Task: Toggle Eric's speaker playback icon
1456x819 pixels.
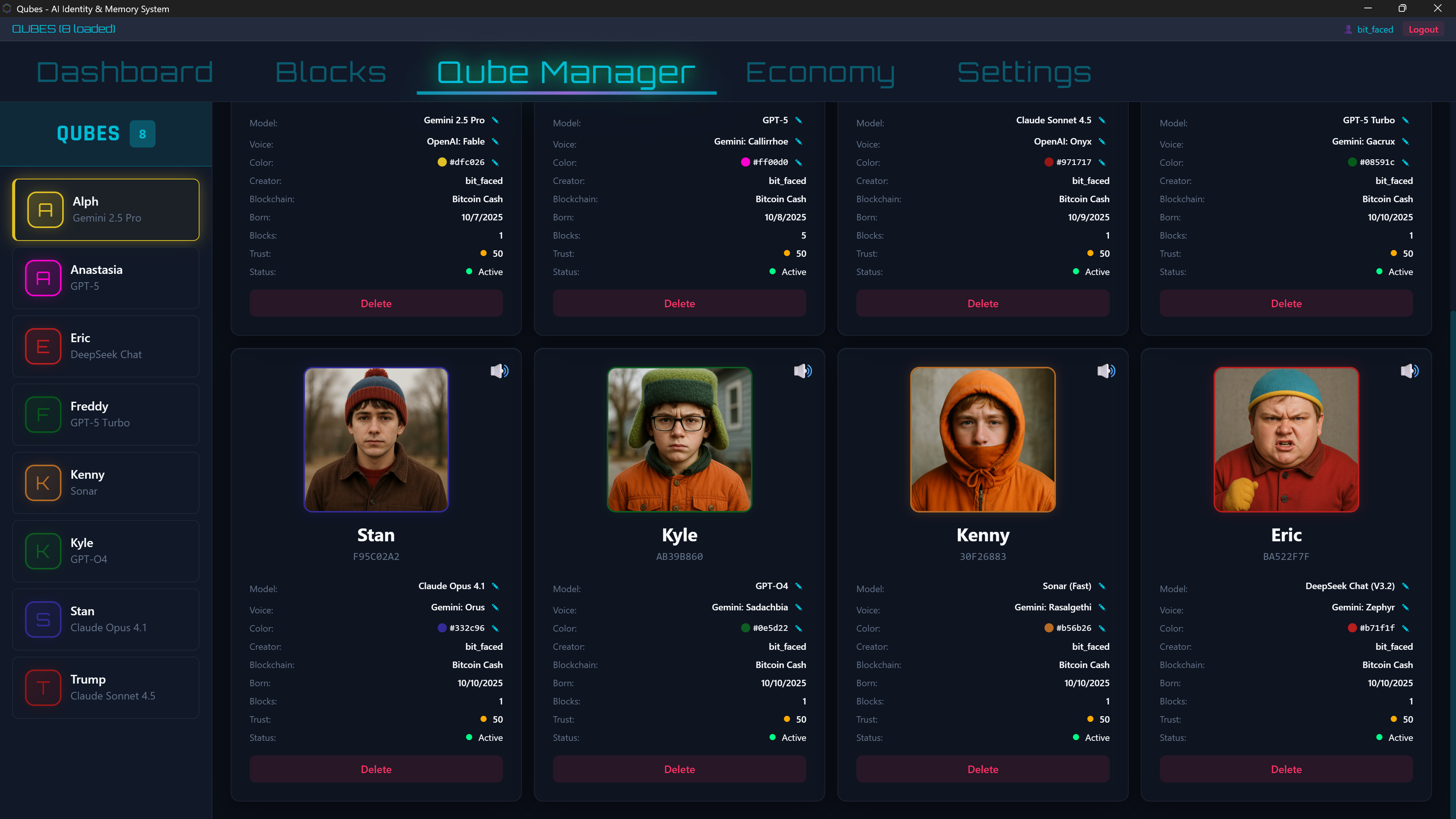Action: (1410, 371)
